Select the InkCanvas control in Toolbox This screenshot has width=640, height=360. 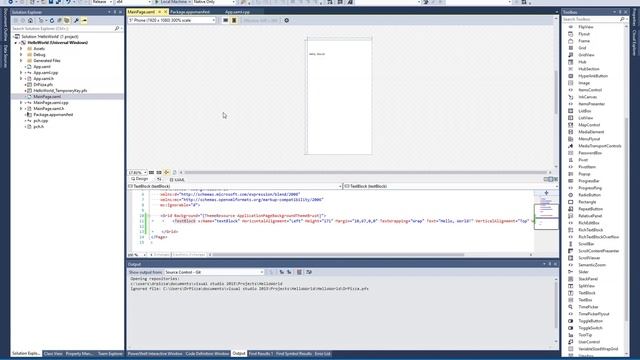coord(587,97)
